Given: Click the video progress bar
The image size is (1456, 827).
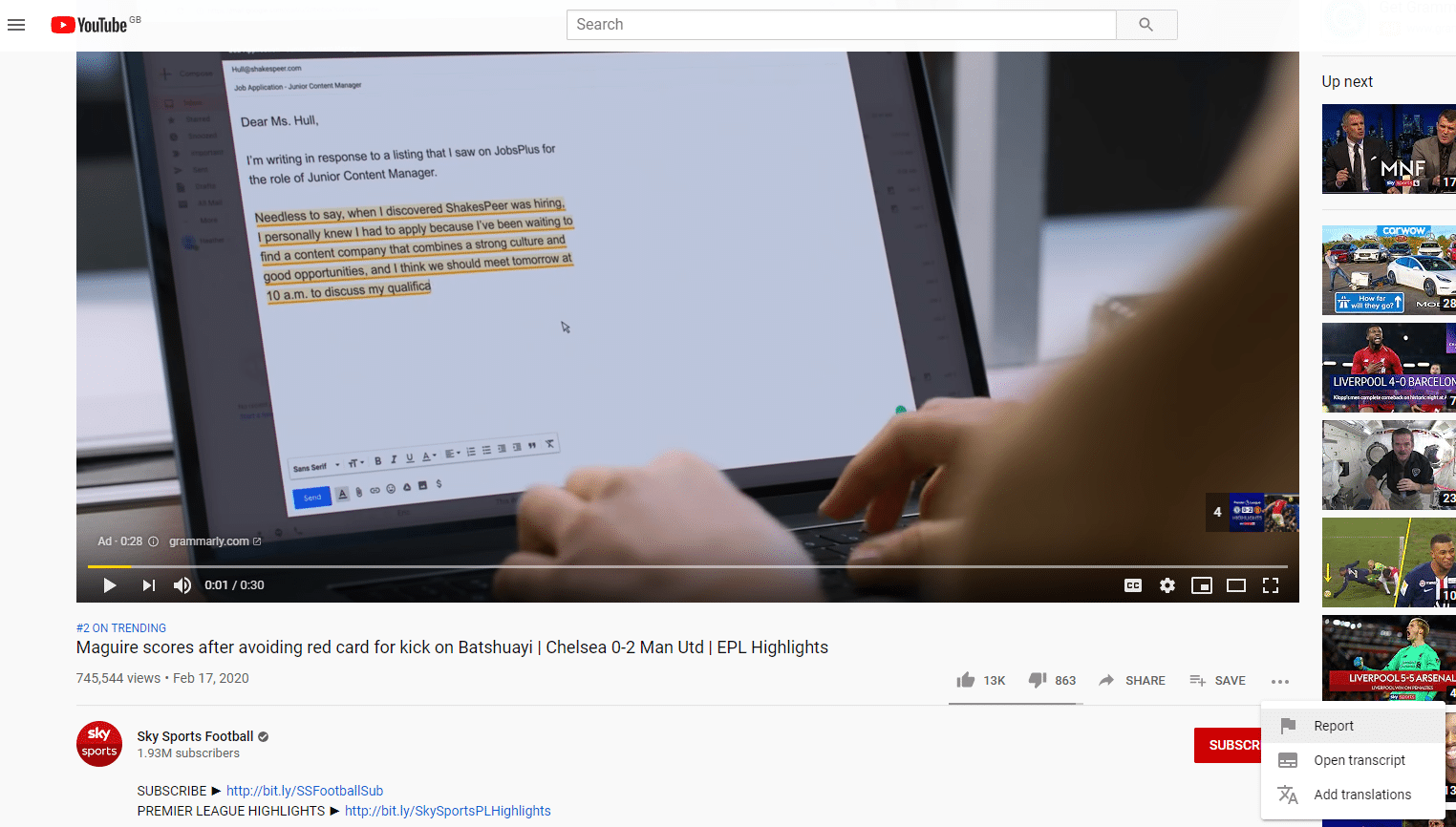Looking at the screenshot, I should click(x=688, y=566).
